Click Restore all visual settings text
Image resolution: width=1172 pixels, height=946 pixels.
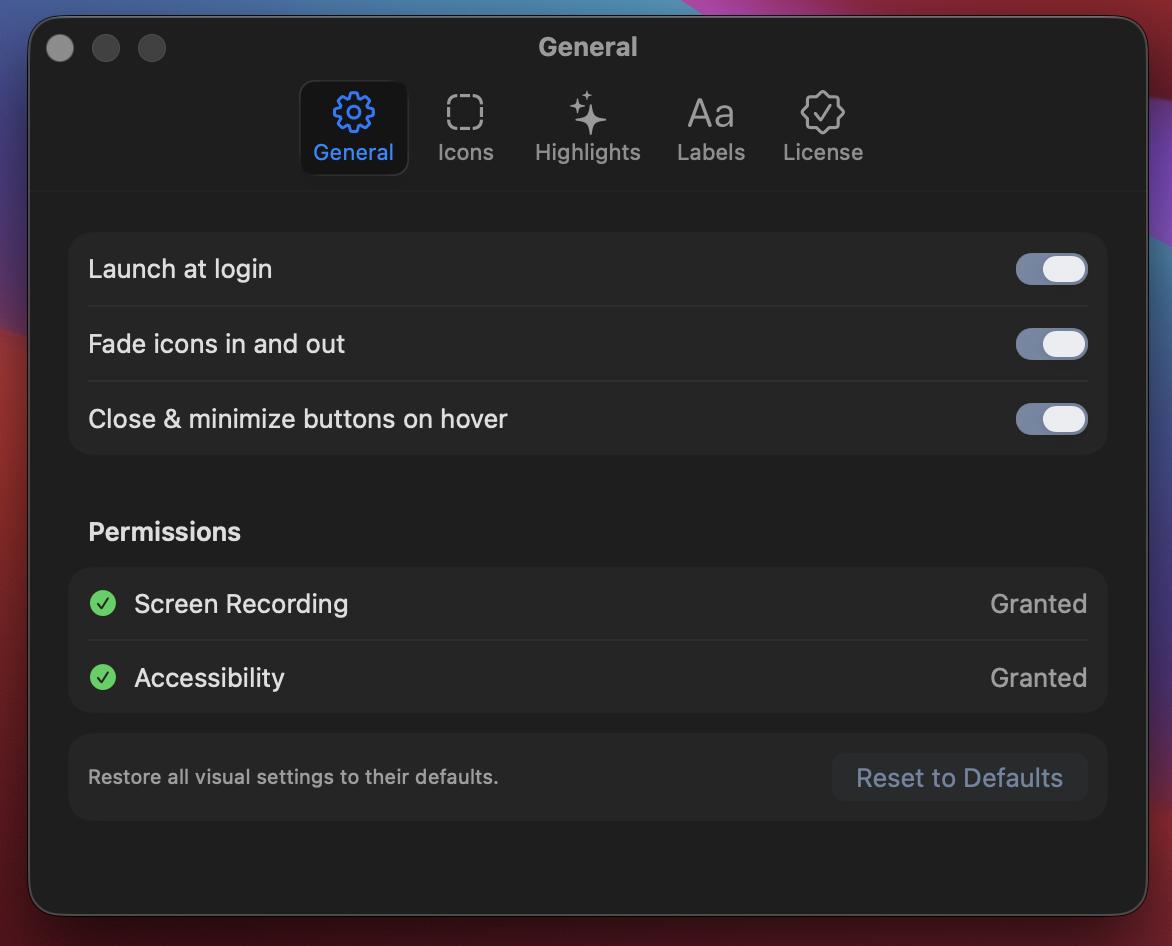(x=293, y=777)
